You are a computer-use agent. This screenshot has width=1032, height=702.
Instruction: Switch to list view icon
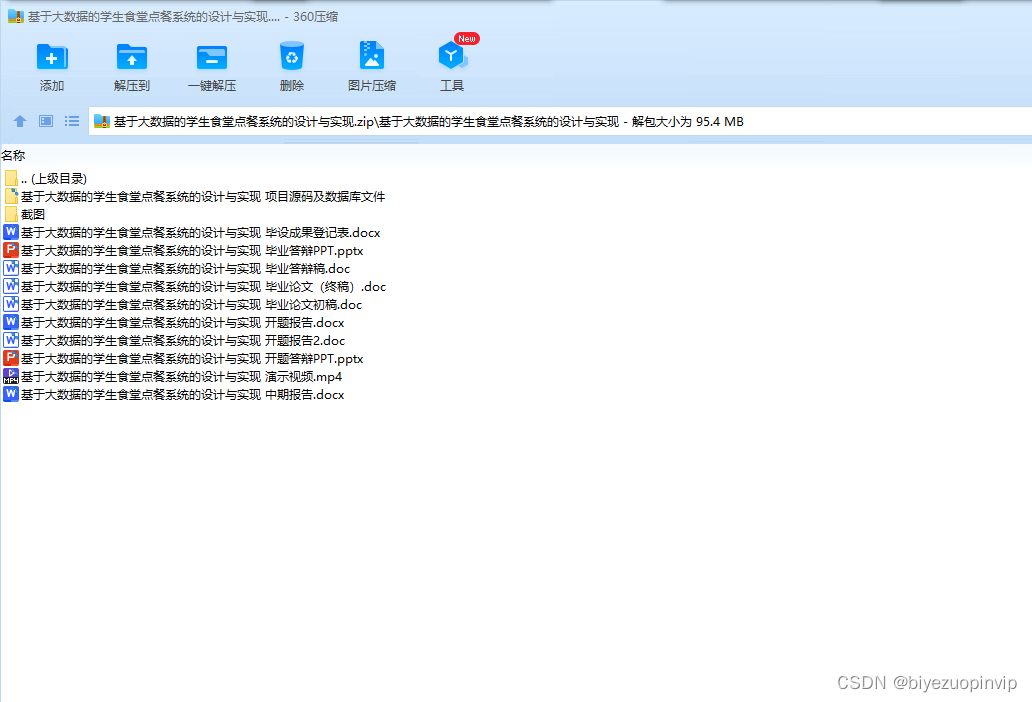pos(72,121)
